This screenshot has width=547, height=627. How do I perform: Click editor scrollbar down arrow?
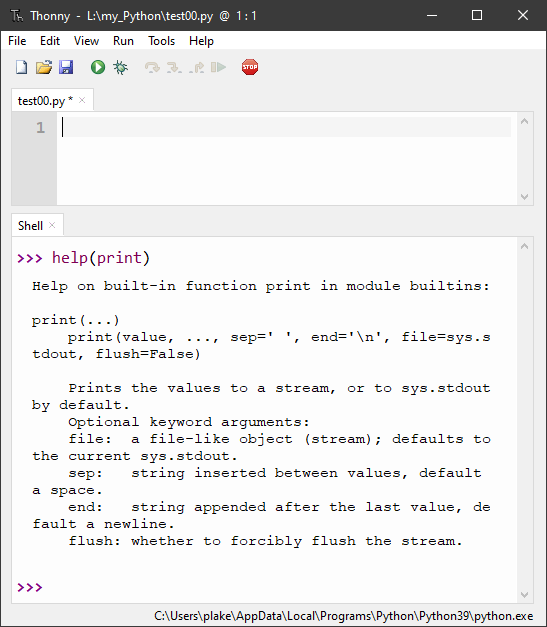point(525,197)
